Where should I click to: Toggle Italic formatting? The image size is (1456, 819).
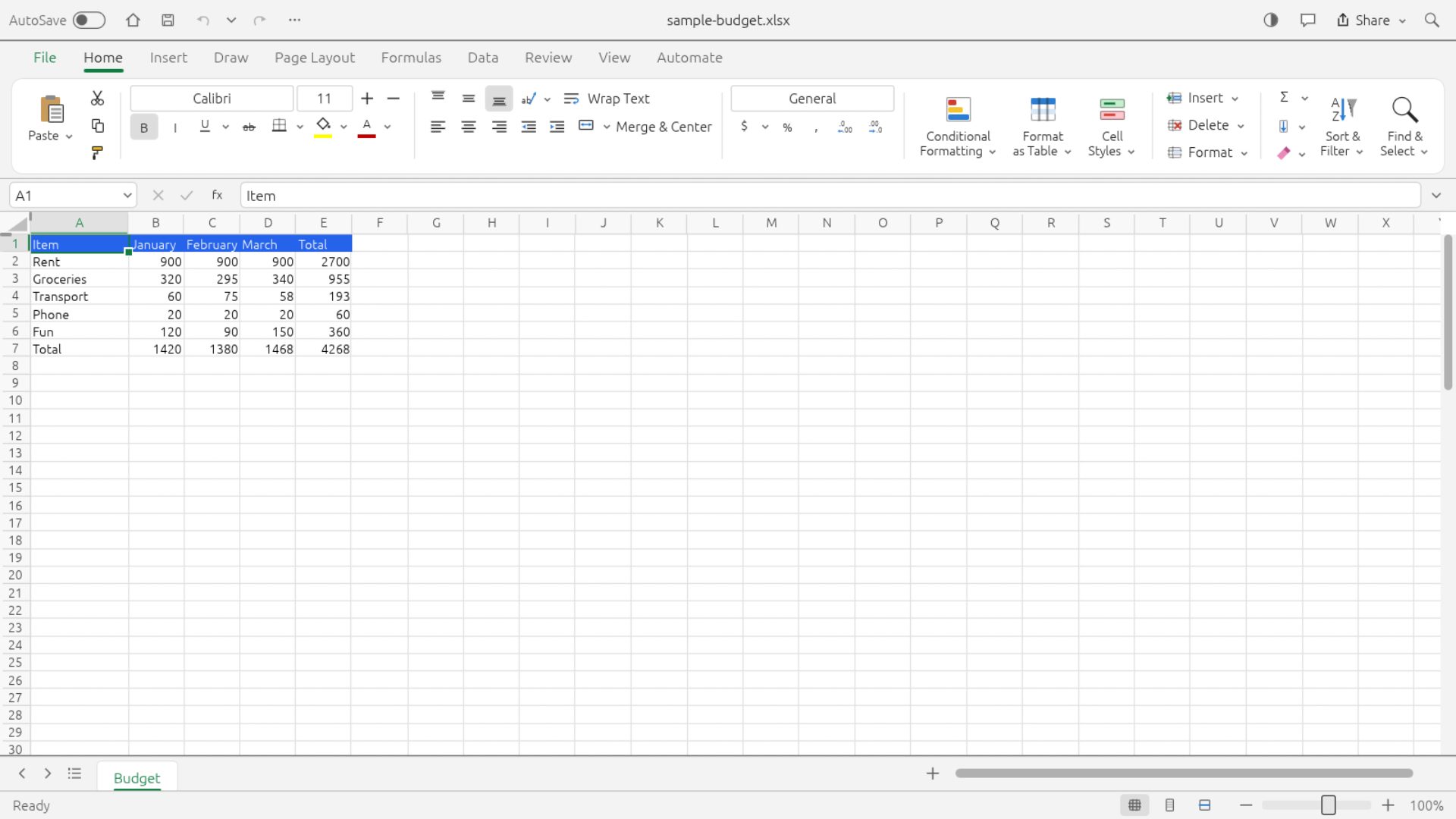pyautogui.click(x=175, y=127)
